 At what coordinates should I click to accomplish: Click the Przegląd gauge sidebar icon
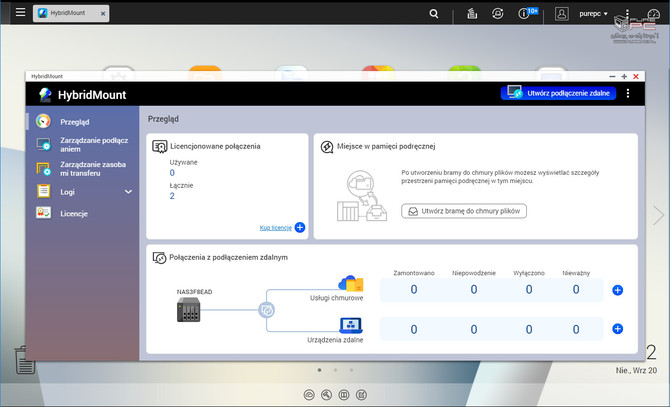tap(43, 121)
